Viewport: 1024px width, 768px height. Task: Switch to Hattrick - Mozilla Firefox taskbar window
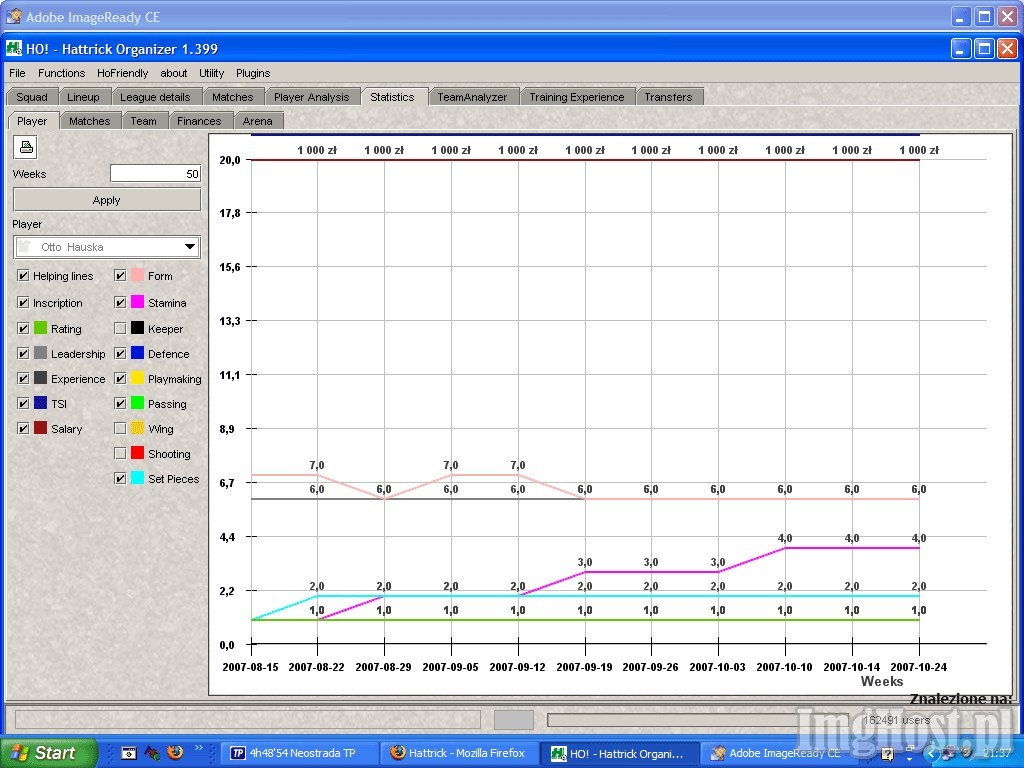click(461, 753)
